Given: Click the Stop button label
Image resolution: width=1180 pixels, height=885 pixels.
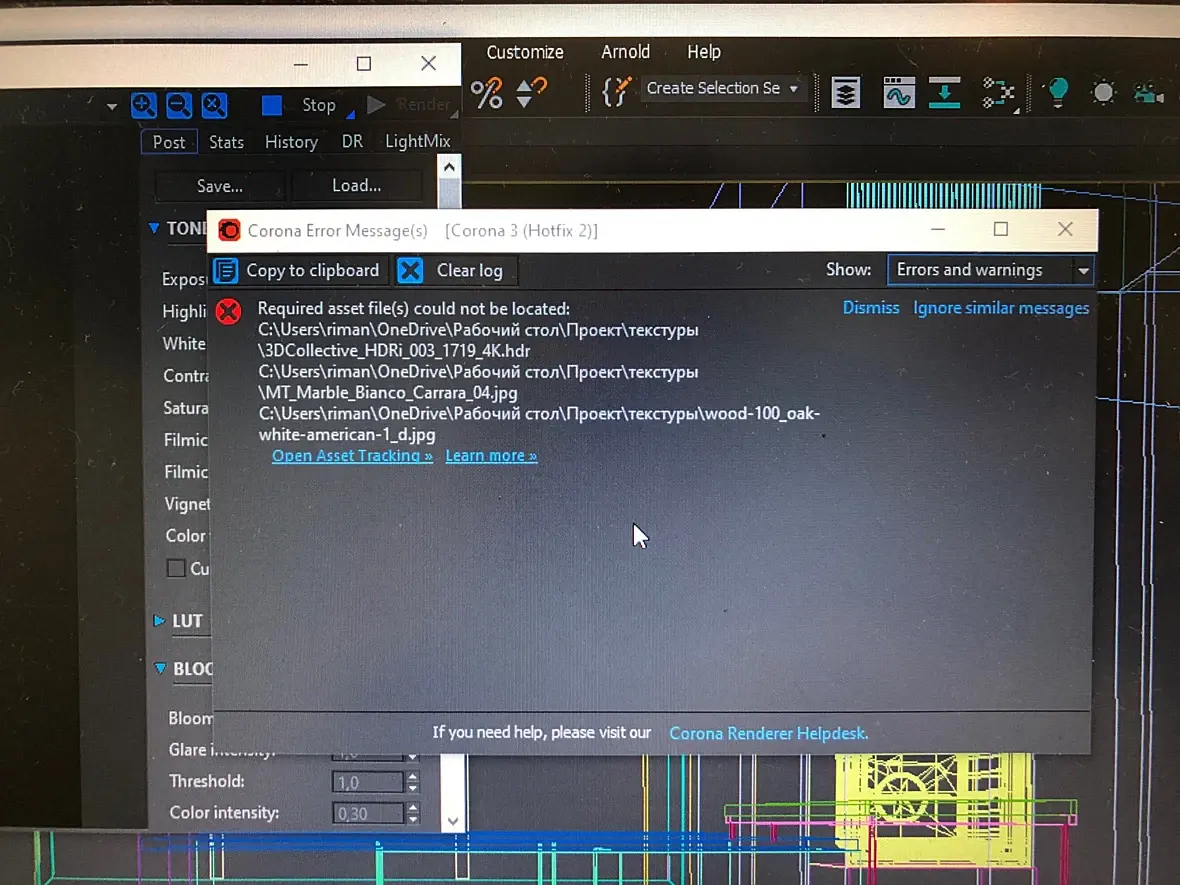Looking at the screenshot, I should [x=318, y=105].
